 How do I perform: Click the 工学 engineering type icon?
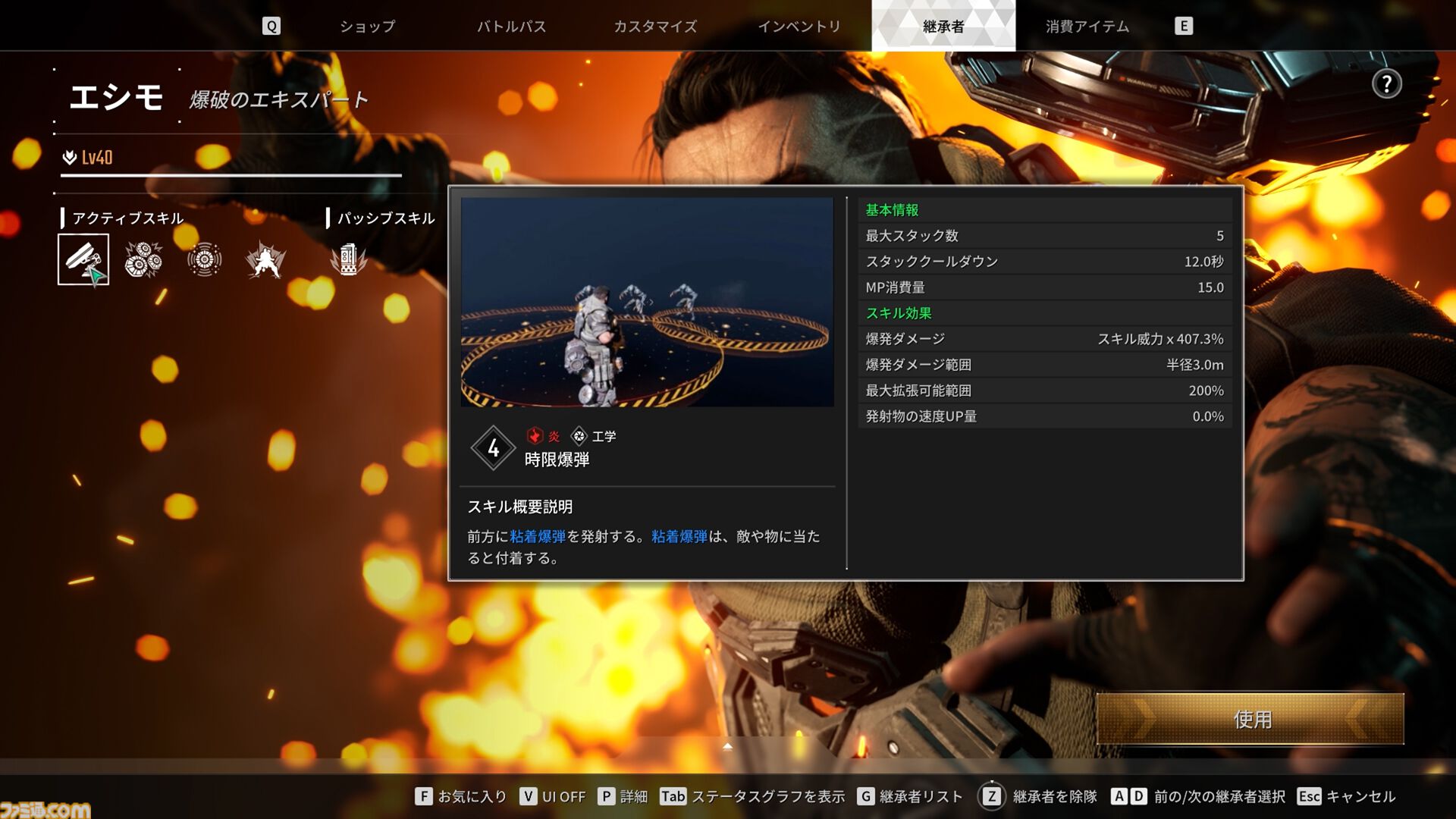579,436
